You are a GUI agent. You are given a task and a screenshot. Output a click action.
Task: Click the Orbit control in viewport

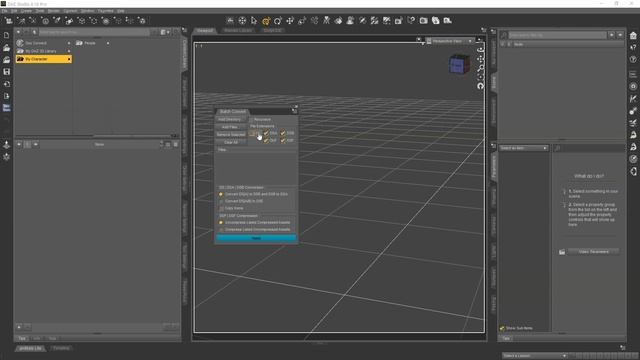[481, 49]
